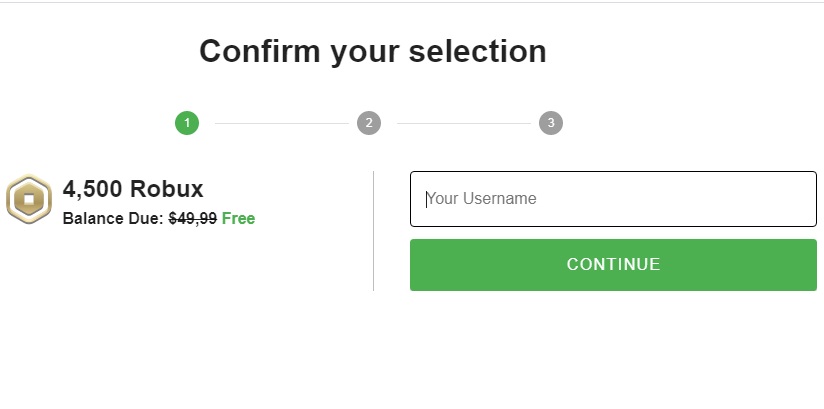Click the horizontal border at the page top
The image size is (824, 409).
click(412, 2)
